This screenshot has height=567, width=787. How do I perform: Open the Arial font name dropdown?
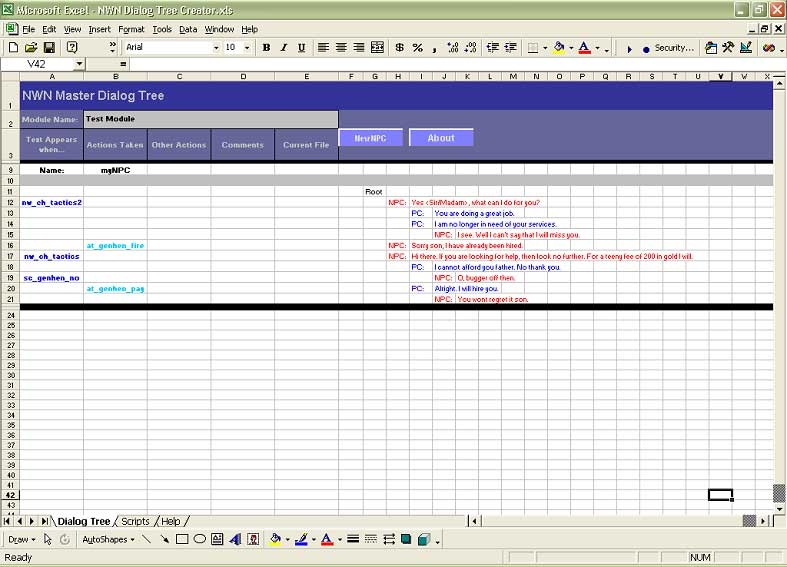(x=214, y=47)
